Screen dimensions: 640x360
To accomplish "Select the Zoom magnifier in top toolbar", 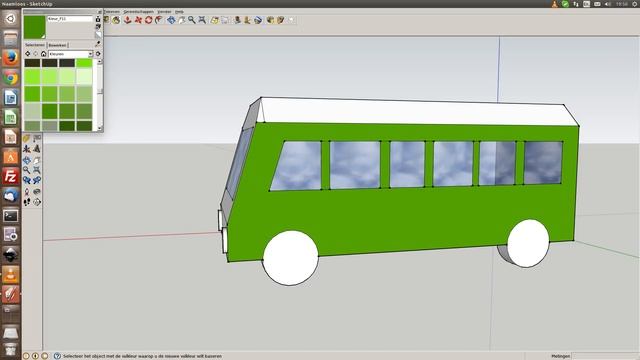I will [x=191, y=20].
